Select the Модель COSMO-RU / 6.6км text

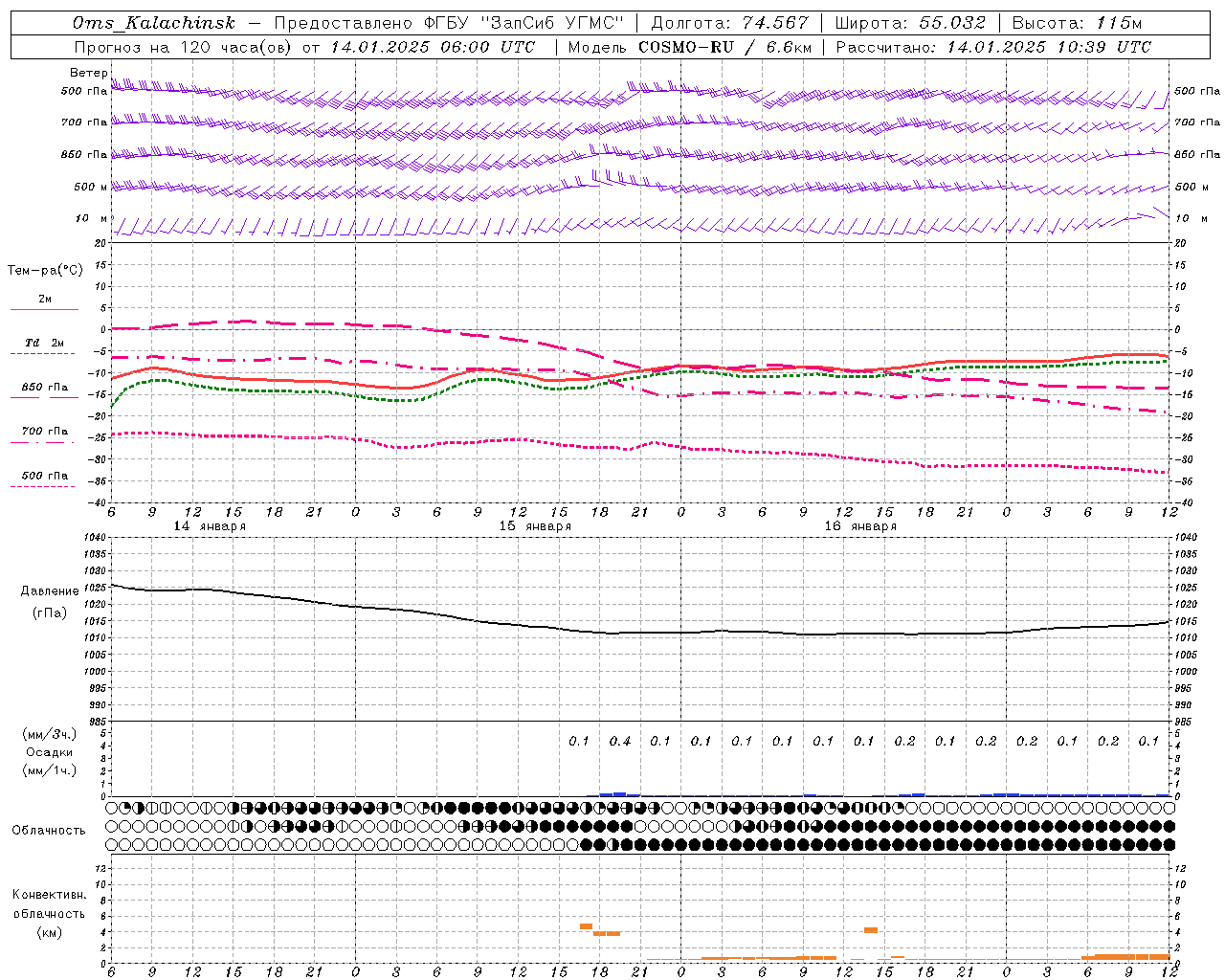(x=690, y=47)
